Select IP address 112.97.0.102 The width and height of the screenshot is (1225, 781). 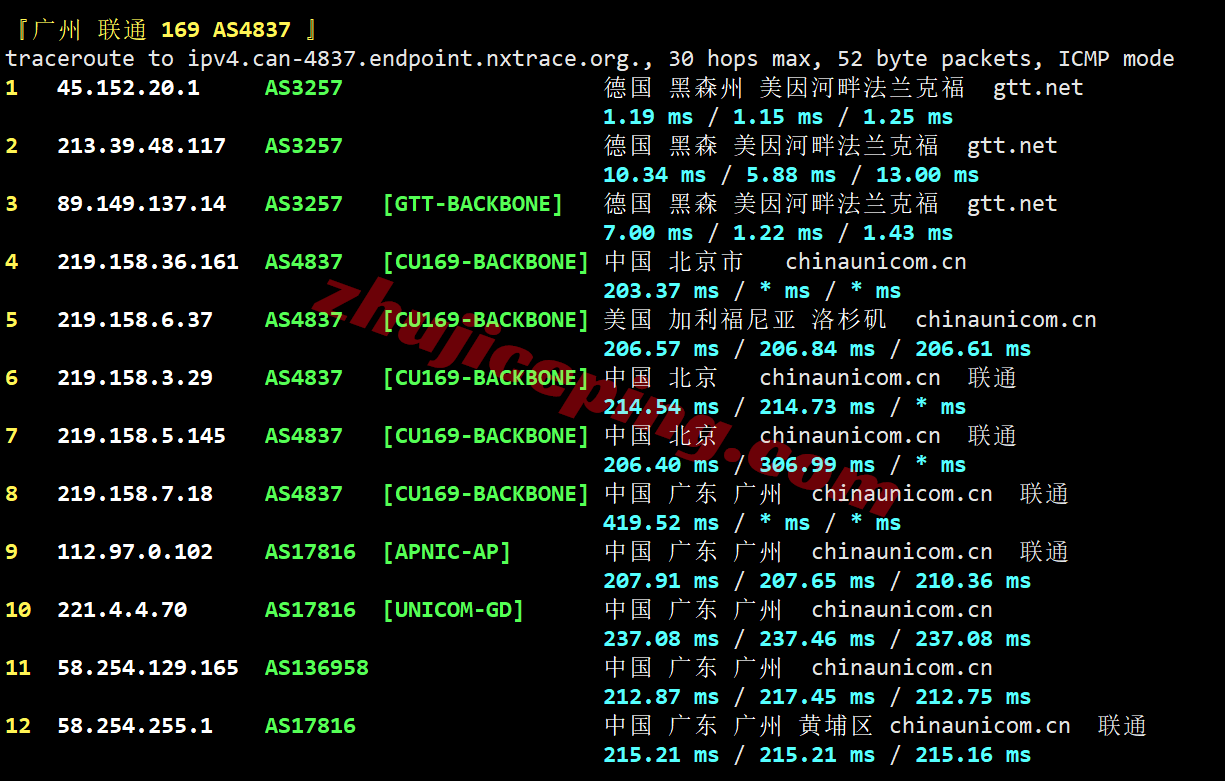[135, 552]
